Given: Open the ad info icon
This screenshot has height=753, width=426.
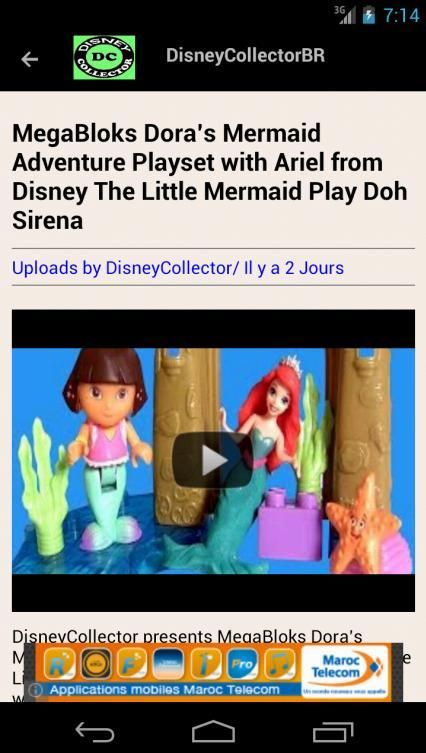Looking at the screenshot, I should pos(35,690).
